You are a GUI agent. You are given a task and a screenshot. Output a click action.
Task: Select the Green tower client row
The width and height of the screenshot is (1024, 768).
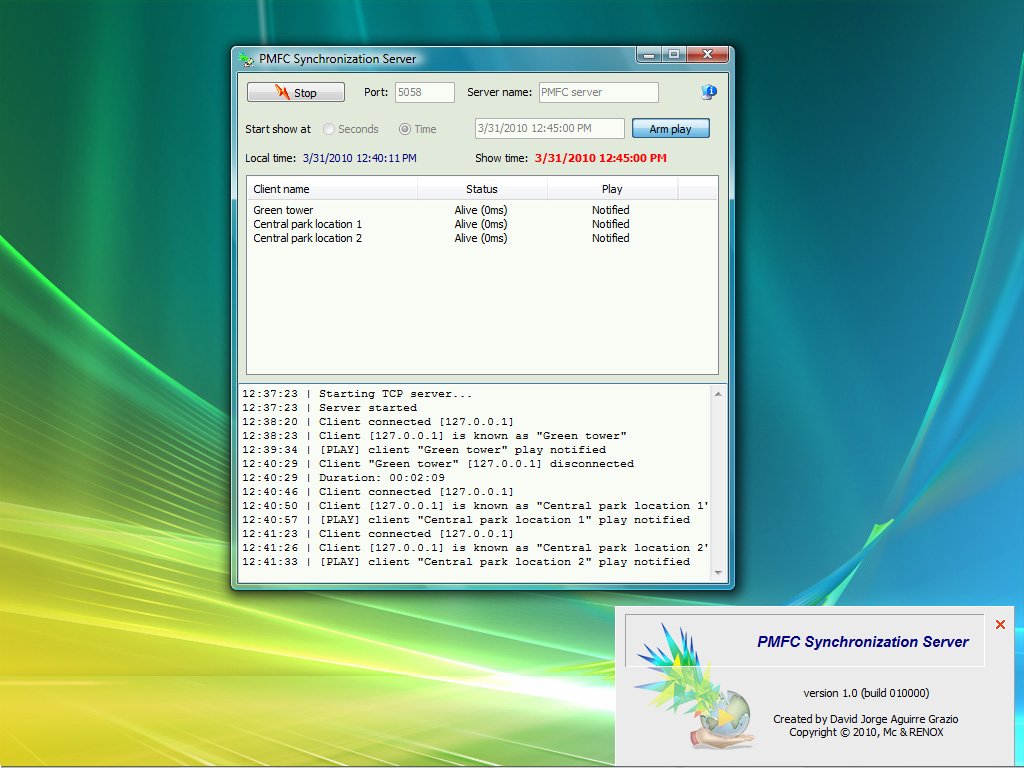pyautogui.click(x=482, y=210)
